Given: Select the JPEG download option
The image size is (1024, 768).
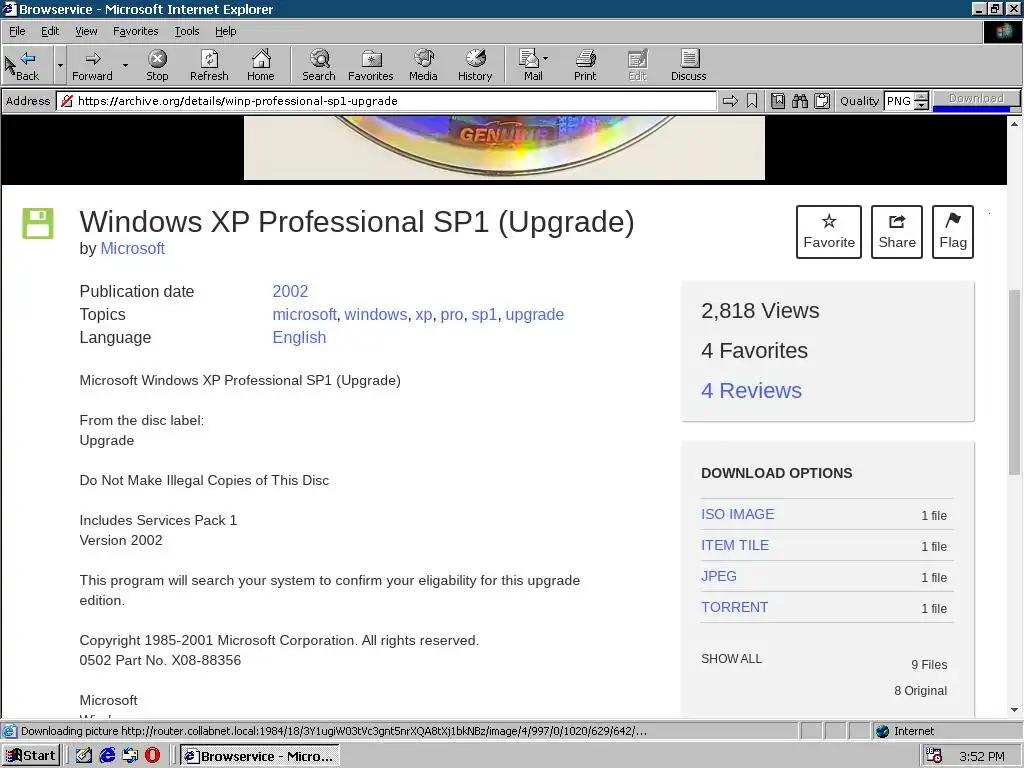Looking at the screenshot, I should tap(718, 576).
